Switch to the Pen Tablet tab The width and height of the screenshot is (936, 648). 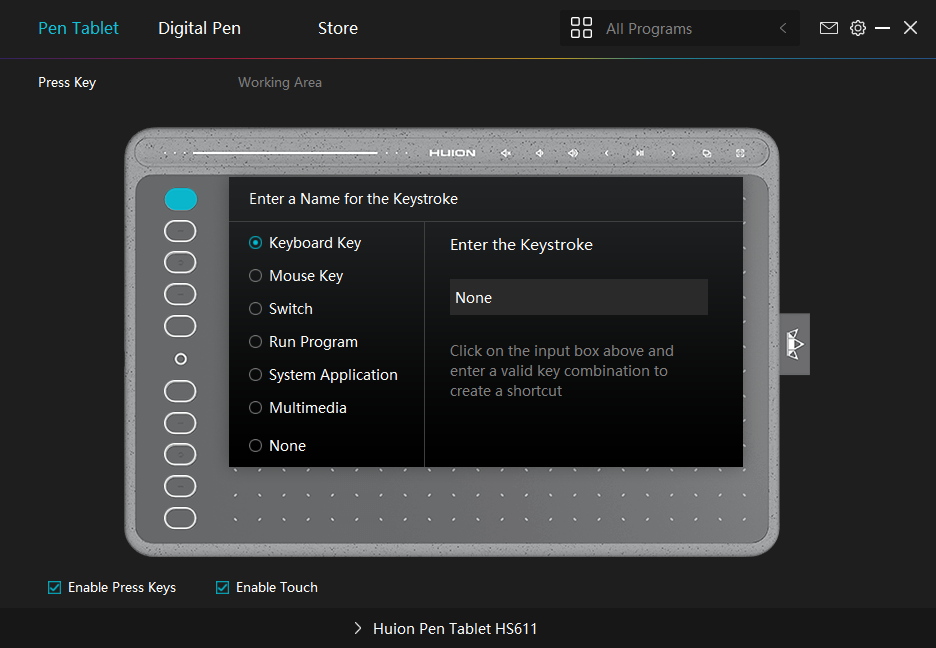coord(78,28)
